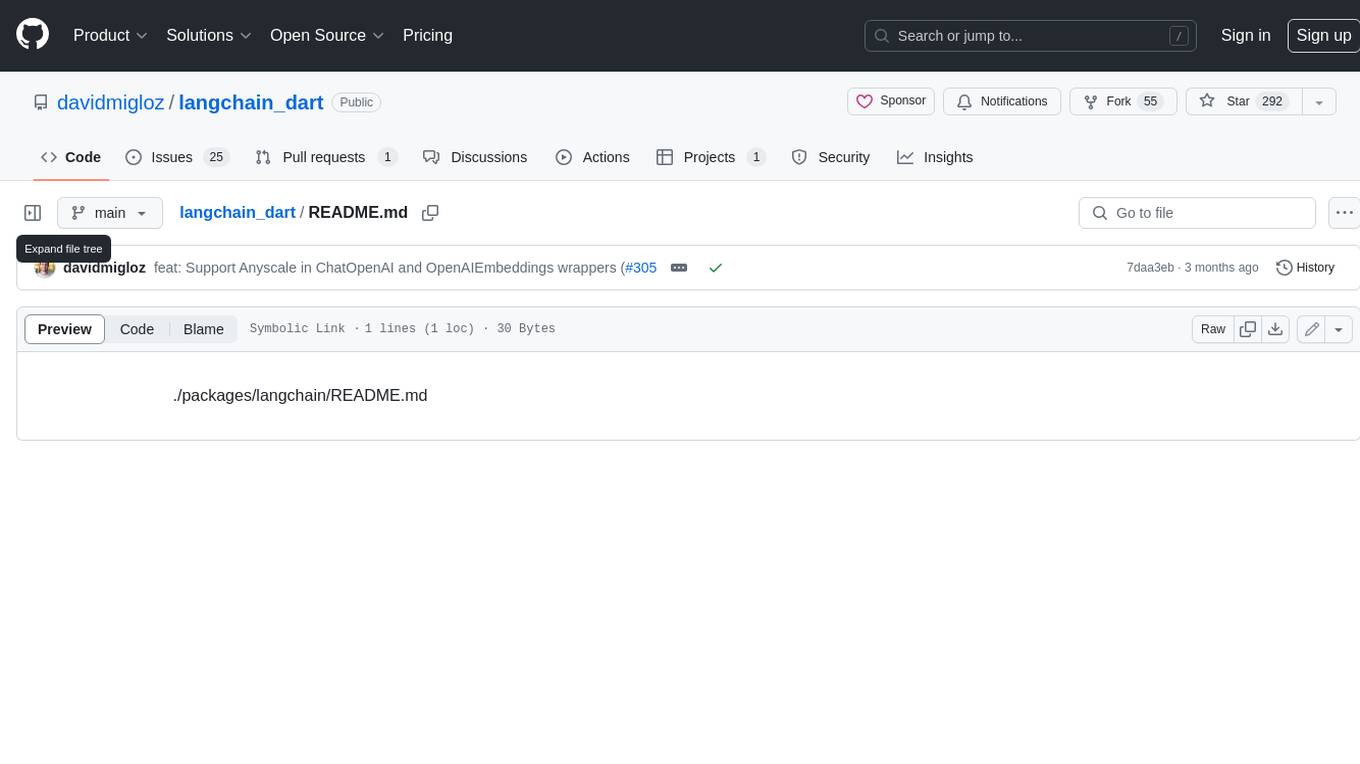Switch to the Discussions tab
The height and width of the screenshot is (764, 1360).
coord(475,157)
